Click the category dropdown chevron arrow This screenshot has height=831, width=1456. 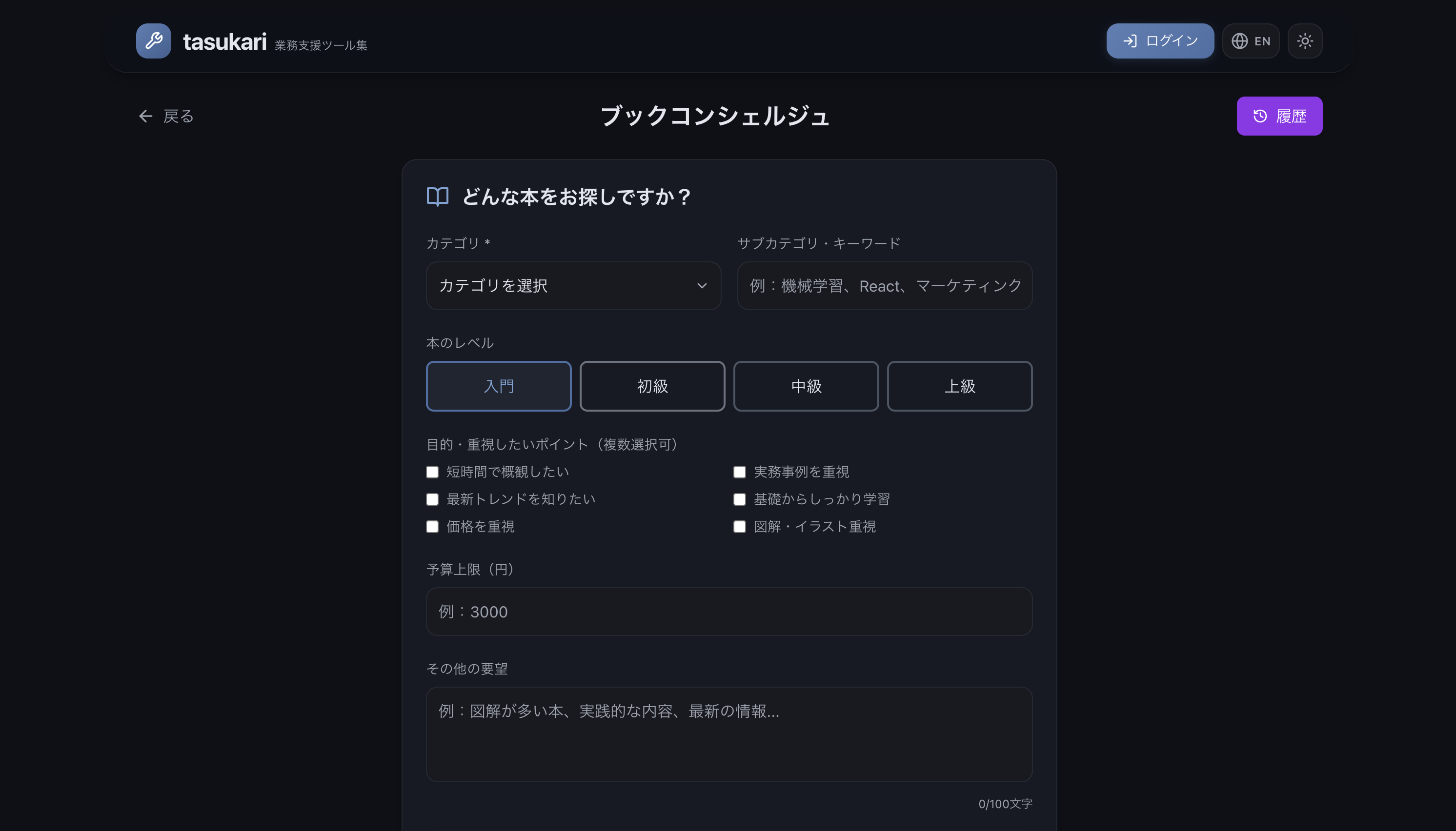(702, 286)
